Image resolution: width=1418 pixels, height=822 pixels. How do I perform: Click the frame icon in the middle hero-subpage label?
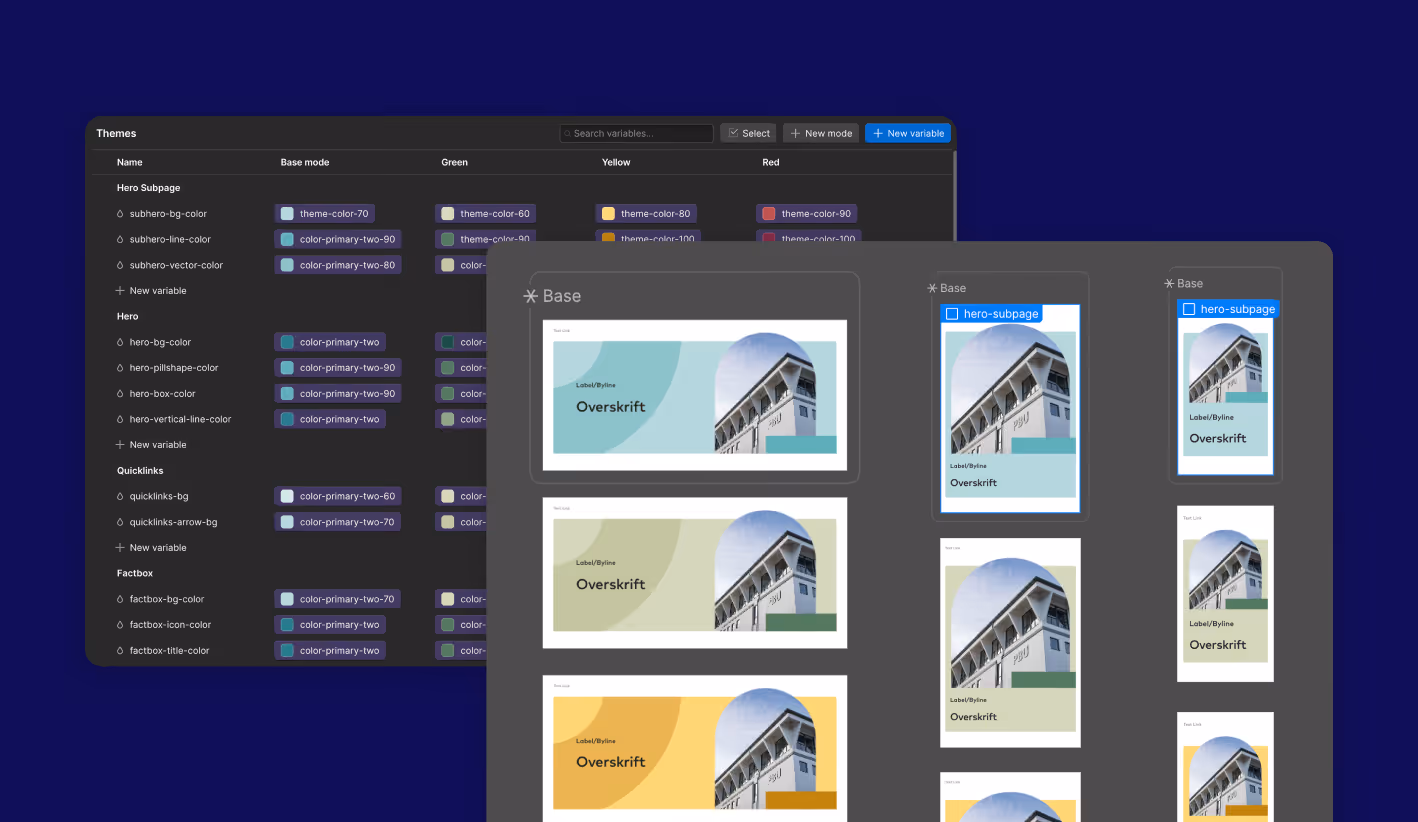(952, 314)
